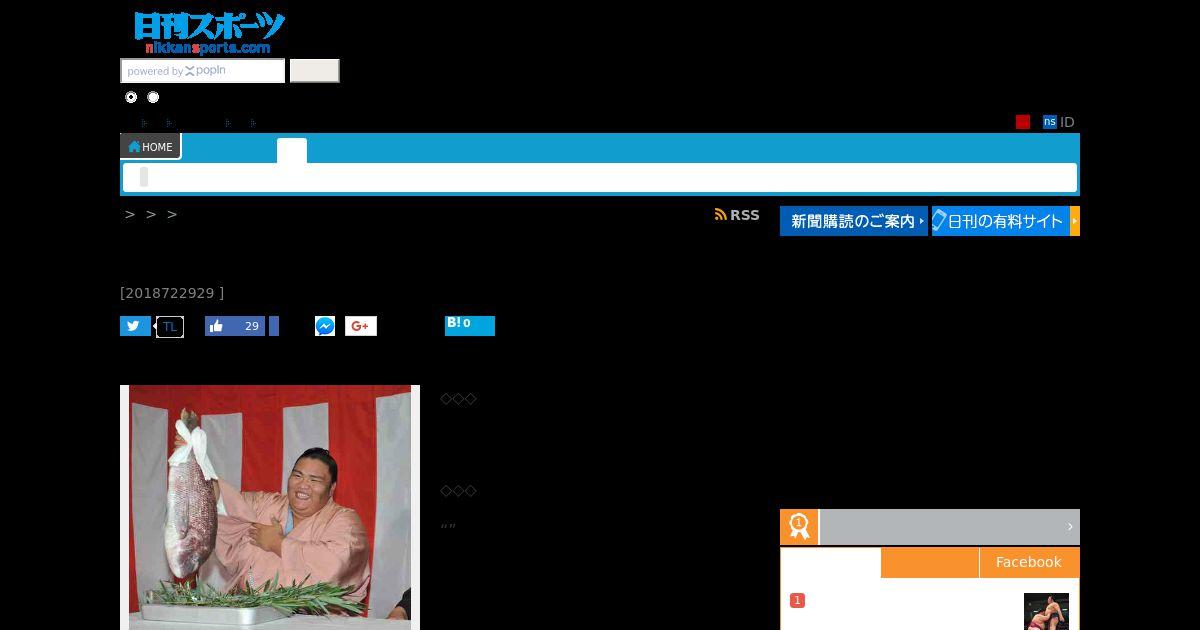Share the article on Google+
Screen dimensions: 1200x630
[361, 326]
